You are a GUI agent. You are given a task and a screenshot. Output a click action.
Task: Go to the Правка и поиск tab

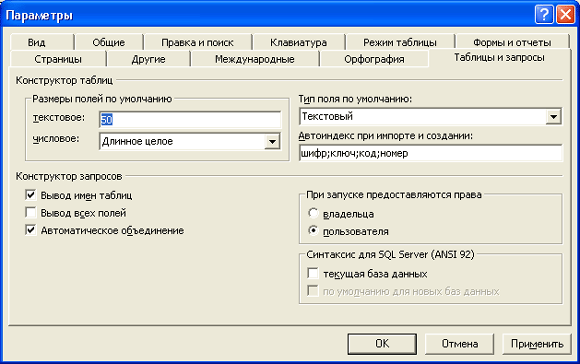[198, 43]
